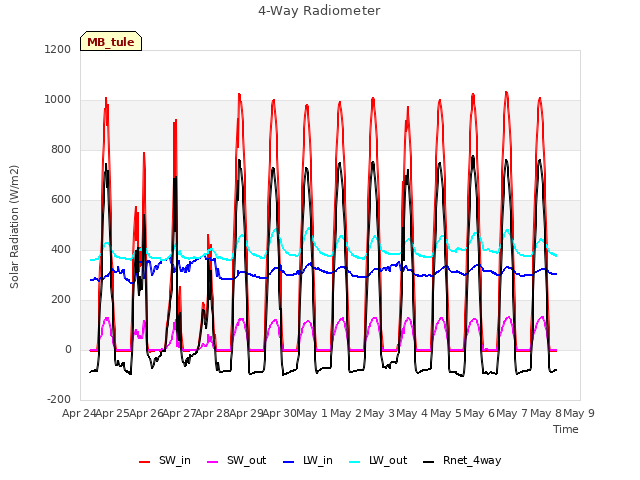This screenshot has height=480, width=640.
Task: Click the MB_tule site label box
Action: point(111,41)
